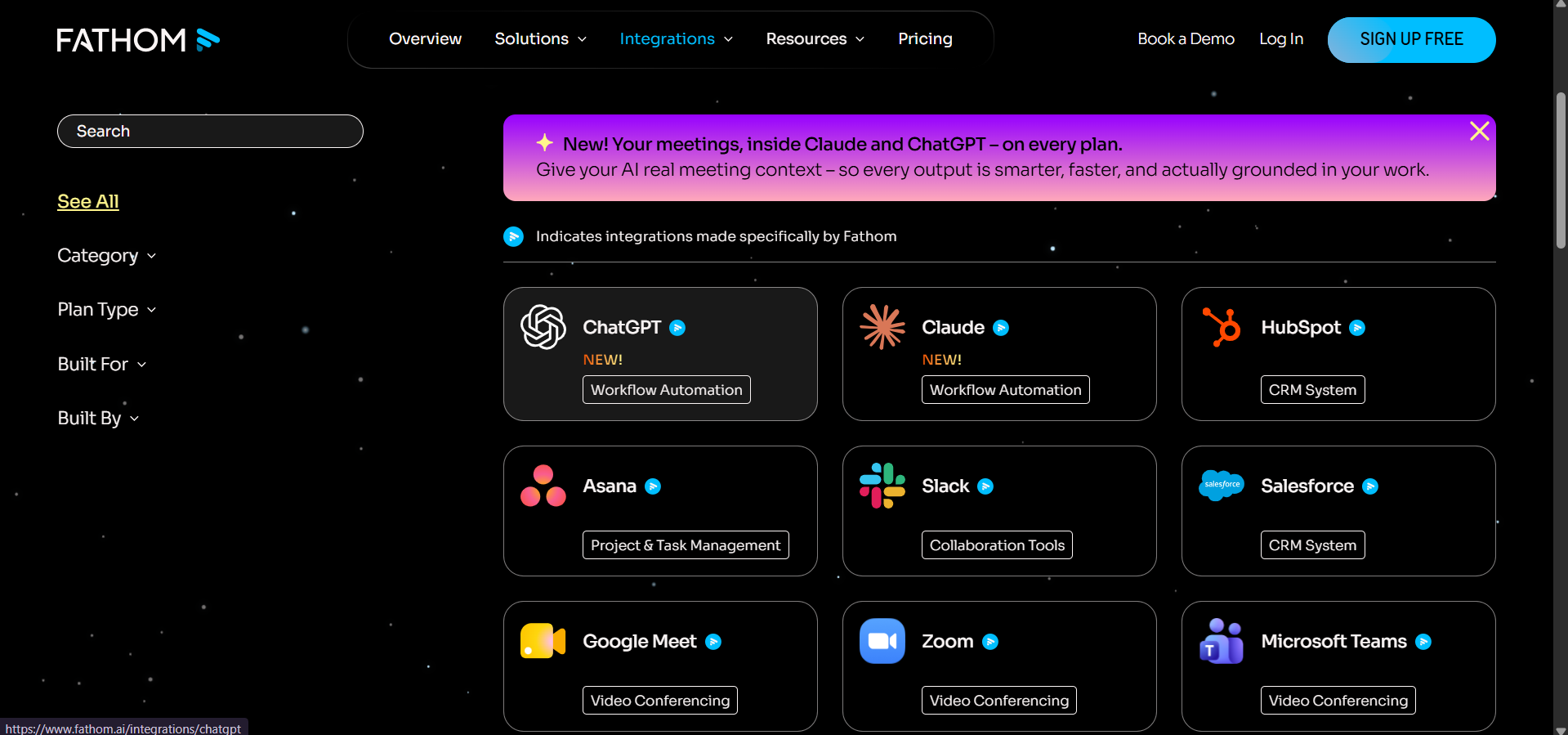Expand the Plan Type filter

tap(106, 310)
